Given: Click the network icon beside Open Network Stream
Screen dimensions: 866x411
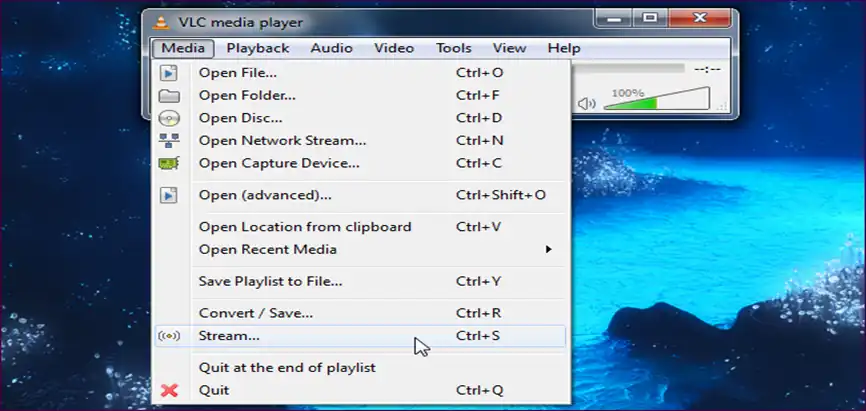Looking at the screenshot, I should (169, 141).
